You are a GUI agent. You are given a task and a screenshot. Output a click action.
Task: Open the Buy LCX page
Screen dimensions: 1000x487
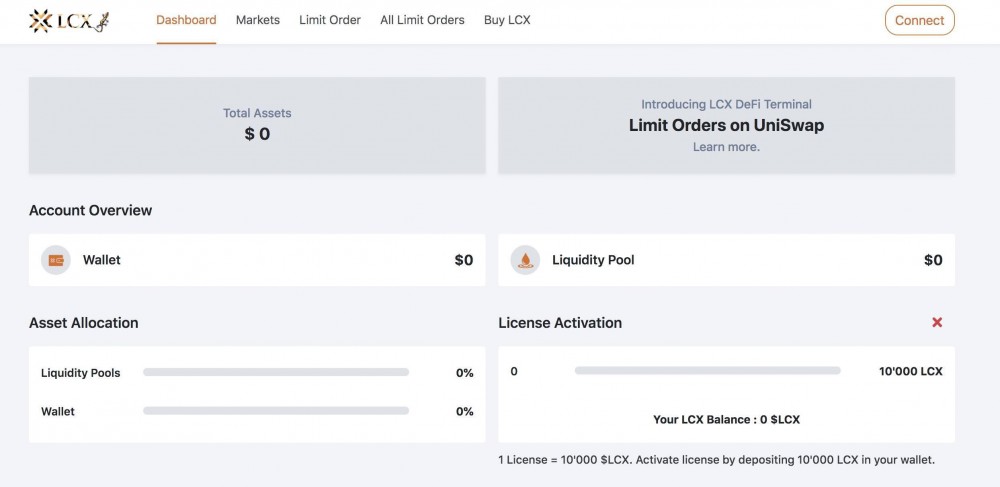507,20
